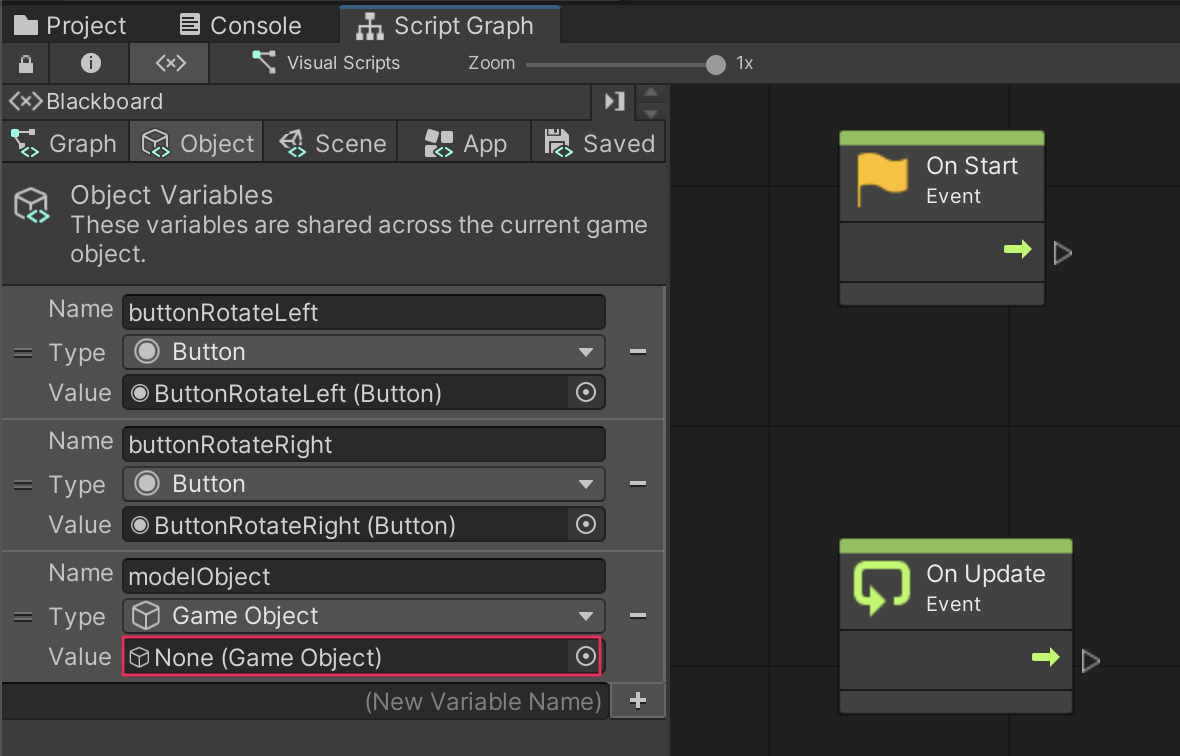Image resolution: width=1180 pixels, height=756 pixels.
Task: Select the Saved variables tab
Action: (x=599, y=143)
